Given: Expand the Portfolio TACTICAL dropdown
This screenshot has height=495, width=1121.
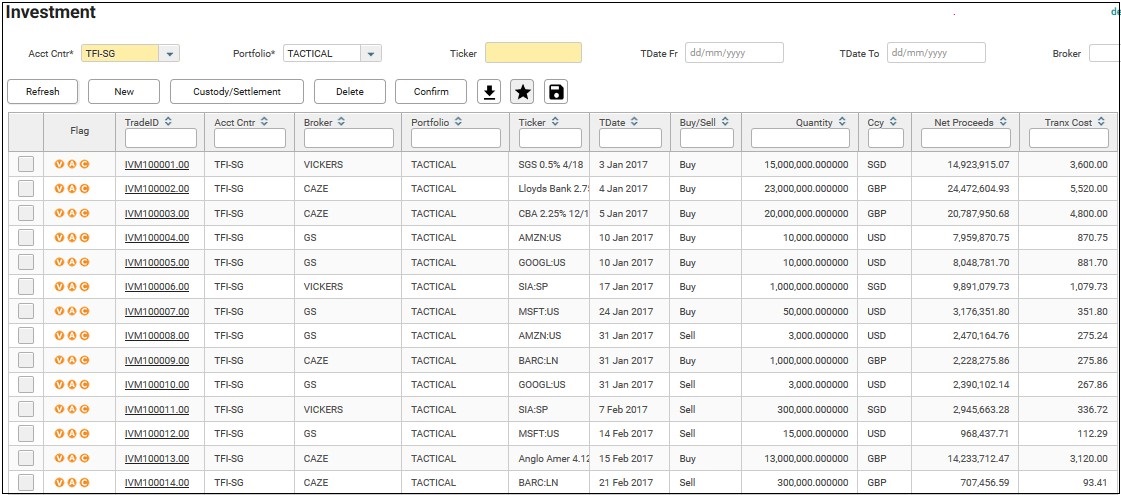Looking at the screenshot, I should coord(371,54).
